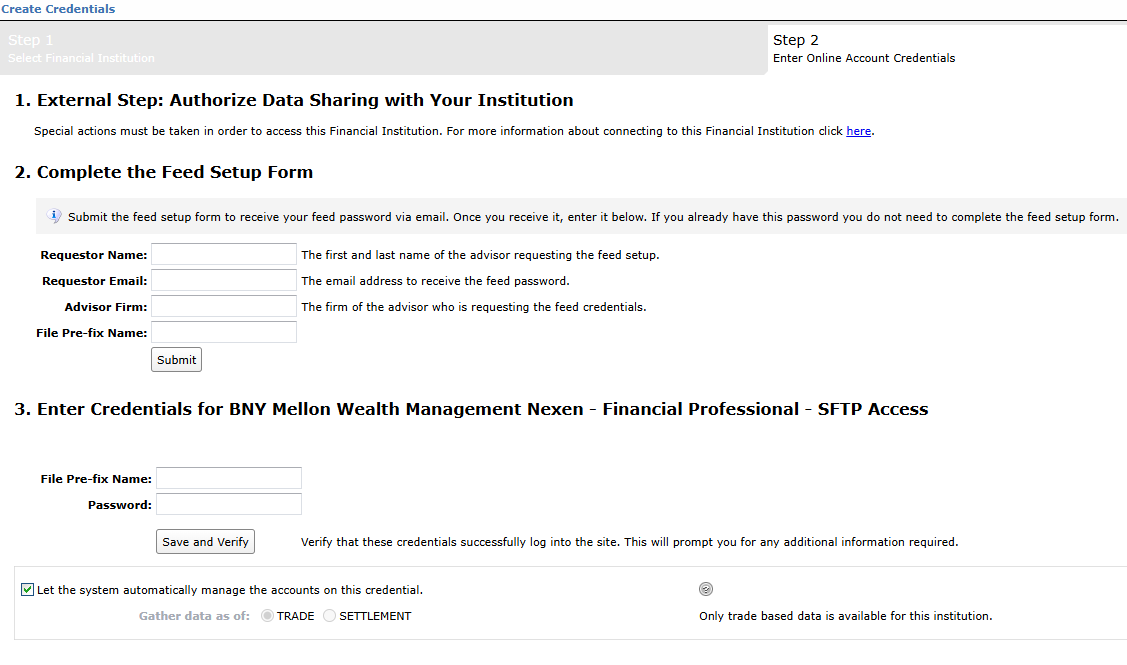Screen dimensions: 1127x665
Task: Select the TRADE radio button
Action: (267, 616)
